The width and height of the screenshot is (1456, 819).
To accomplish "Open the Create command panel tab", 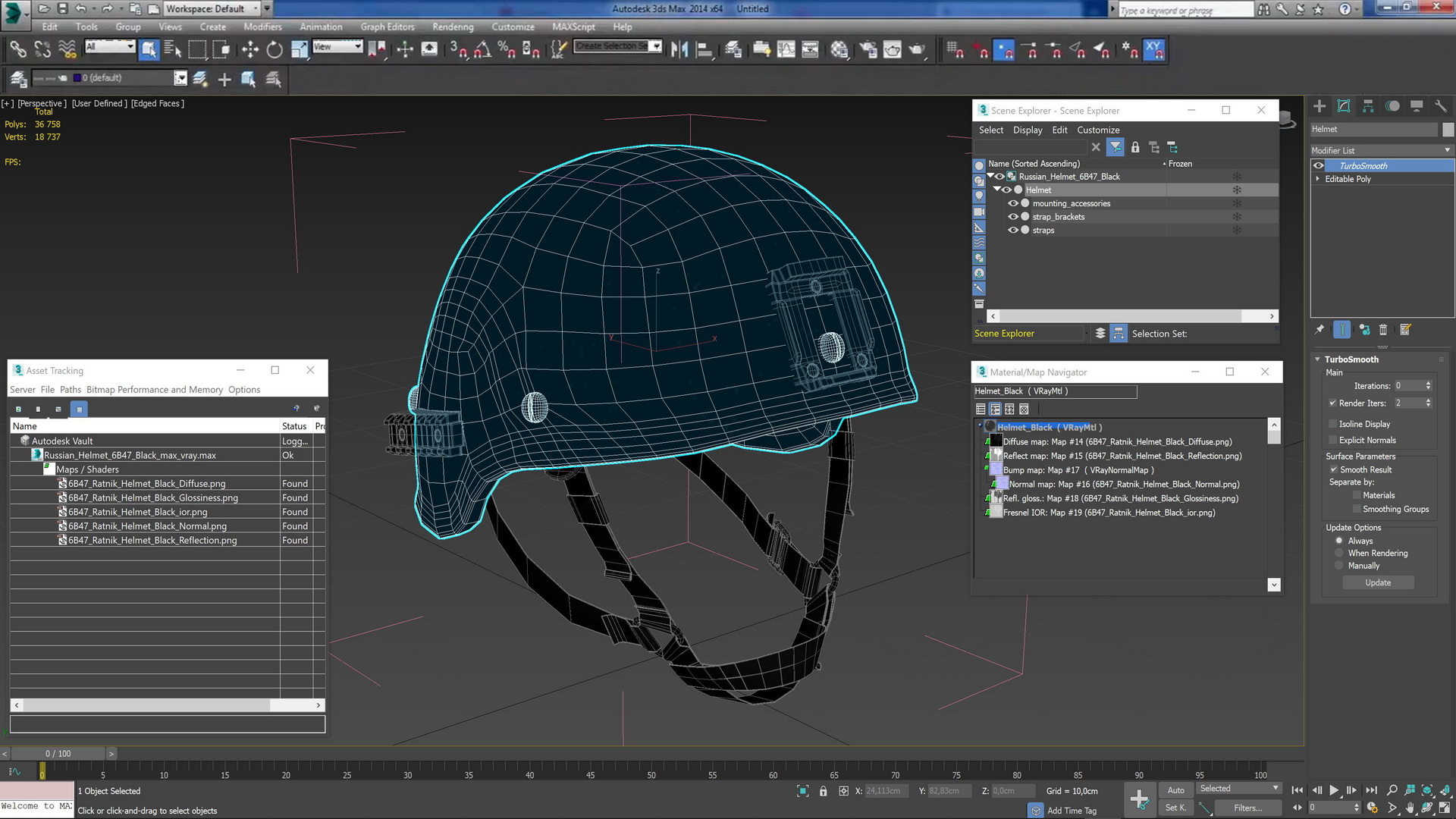I will (1319, 106).
